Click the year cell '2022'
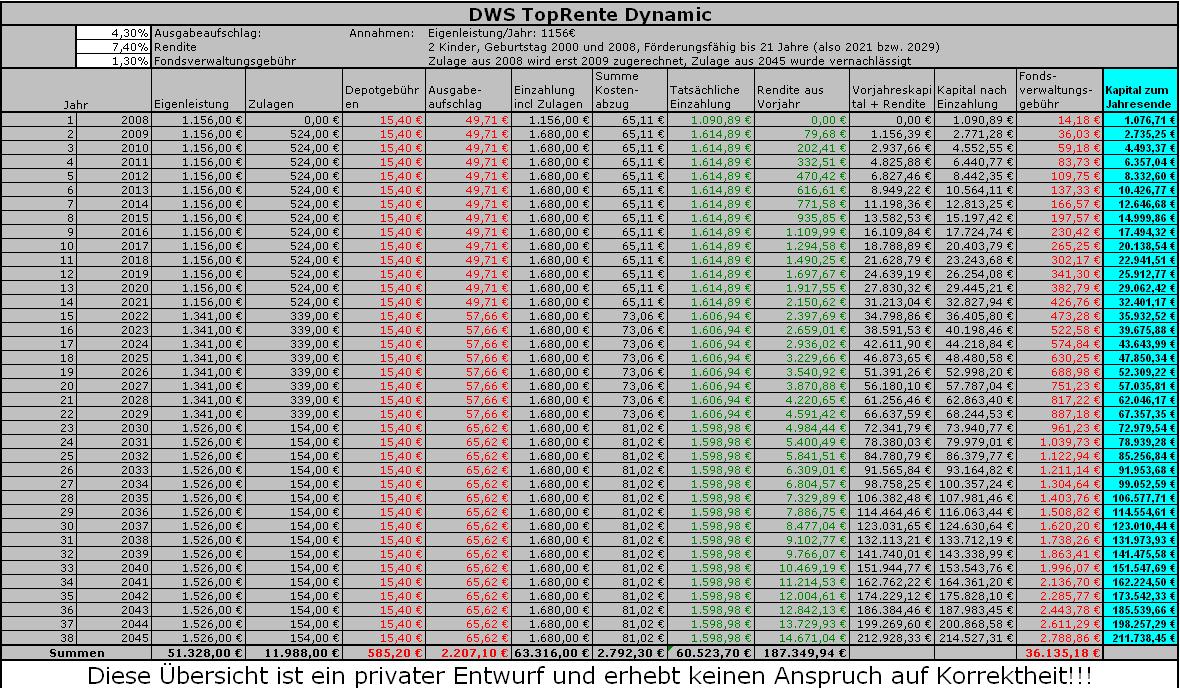Image resolution: width=1180 pixels, height=688 pixels. 114,316
